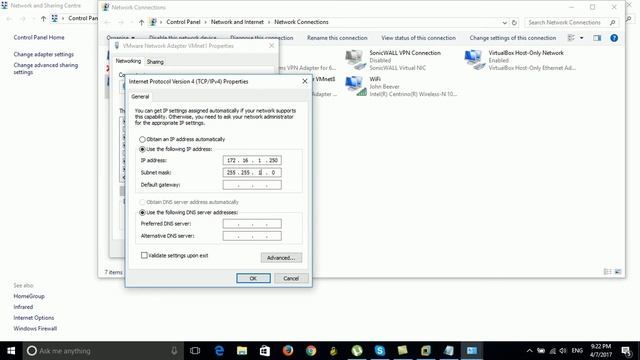Viewport: 640px width, 360px height.
Task: Click the Subnet mask field
Action: (252, 173)
